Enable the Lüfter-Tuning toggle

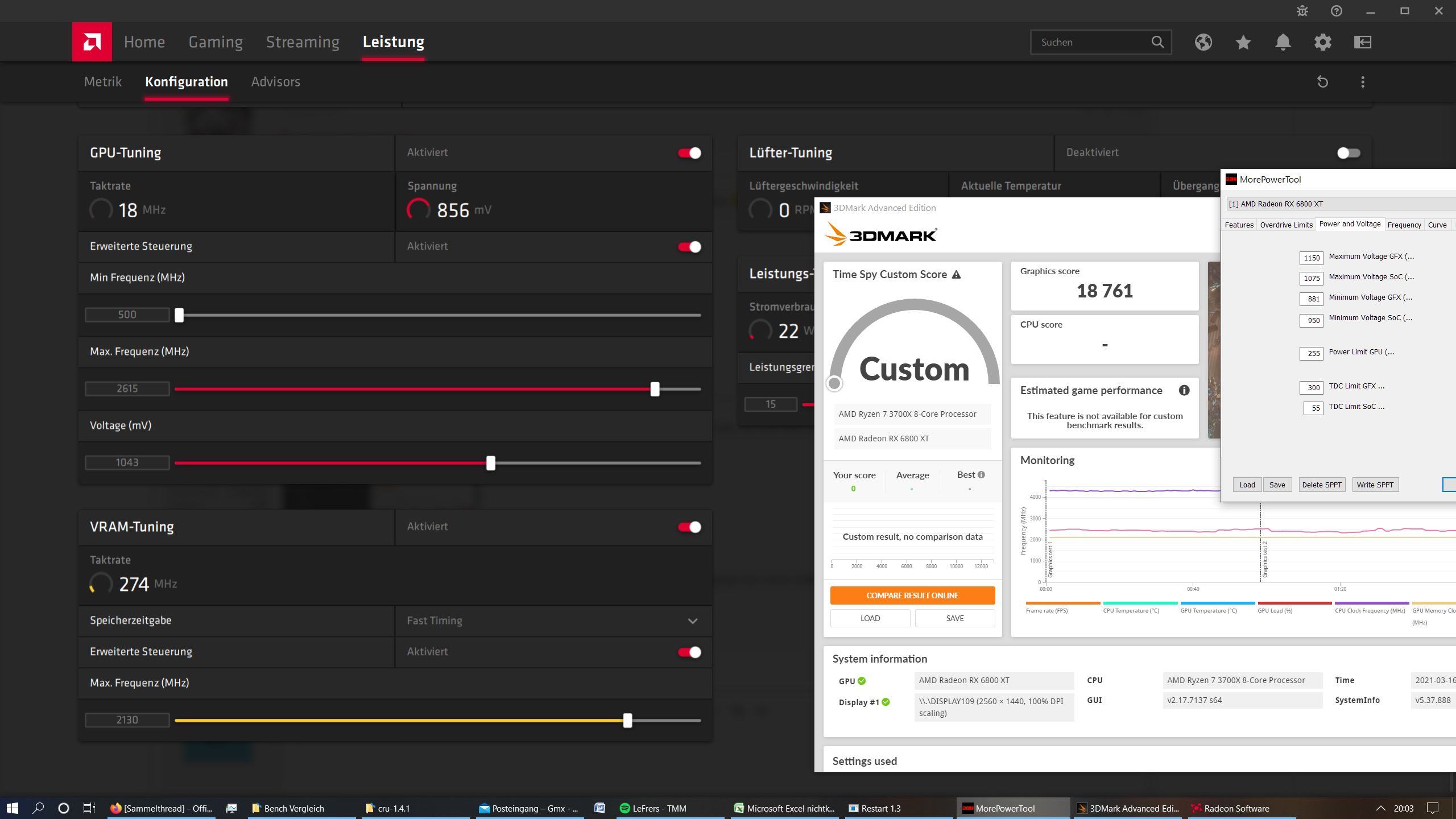click(1348, 153)
